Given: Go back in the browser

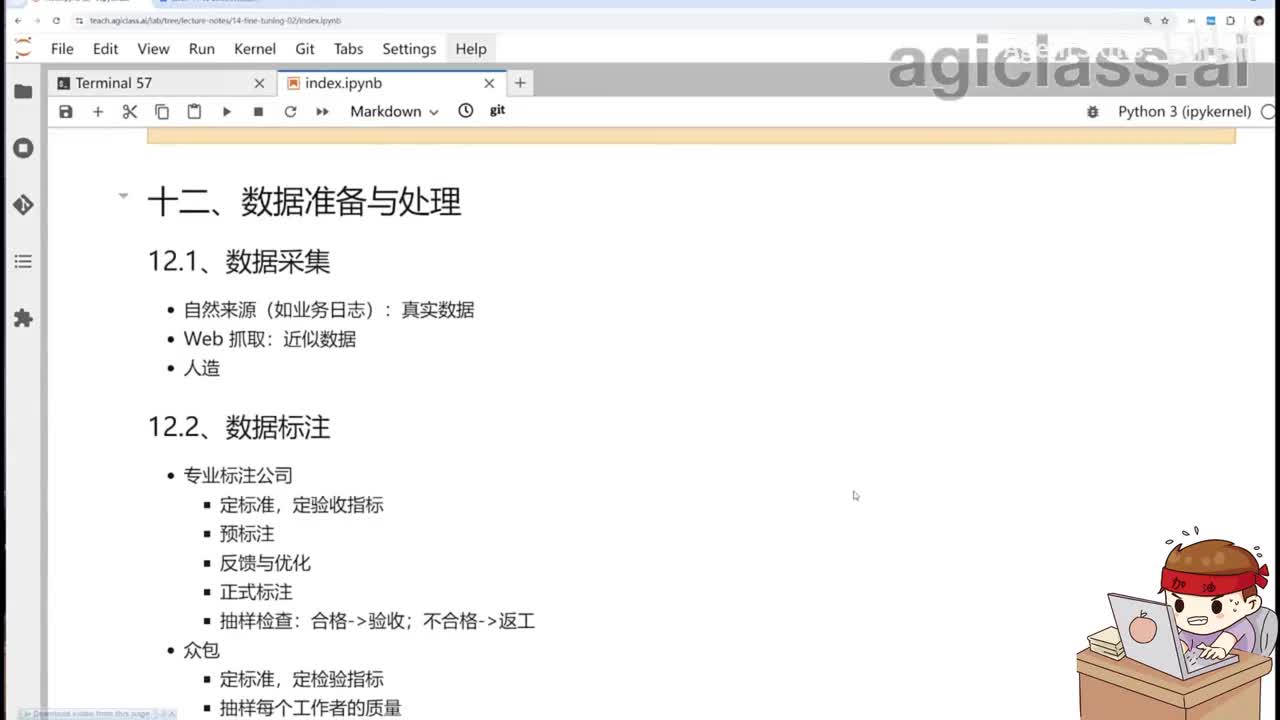Looking at the screenshot, I should [x=17, y=20].
